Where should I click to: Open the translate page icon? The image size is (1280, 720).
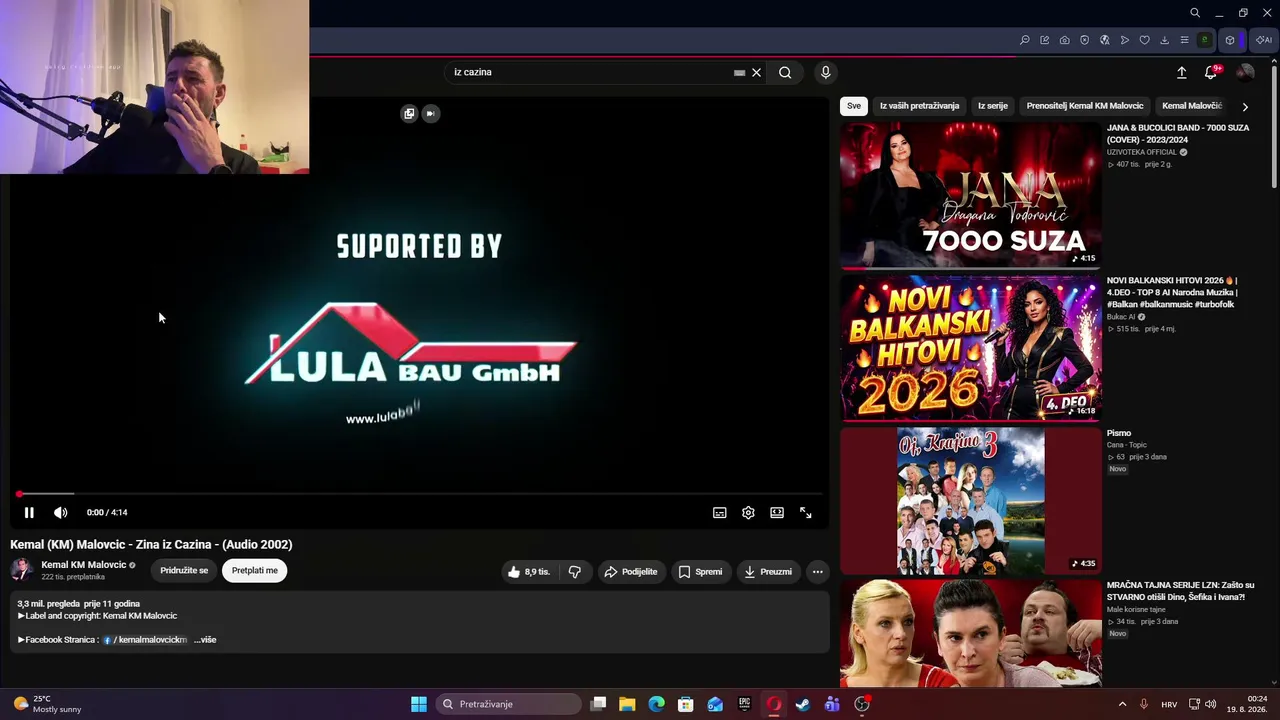(1105, 40)
